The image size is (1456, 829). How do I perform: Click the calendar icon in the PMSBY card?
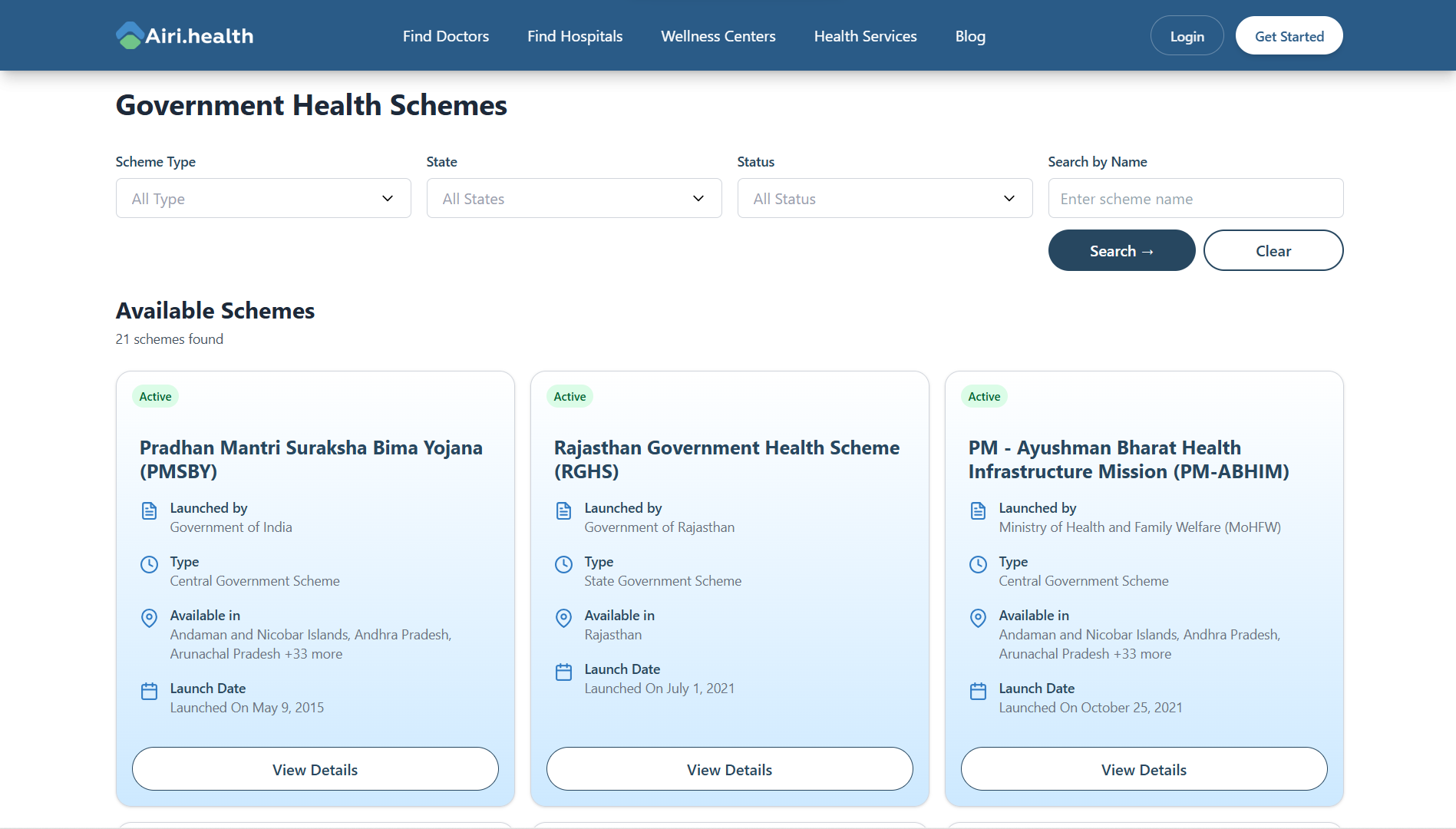coord(149,691)
